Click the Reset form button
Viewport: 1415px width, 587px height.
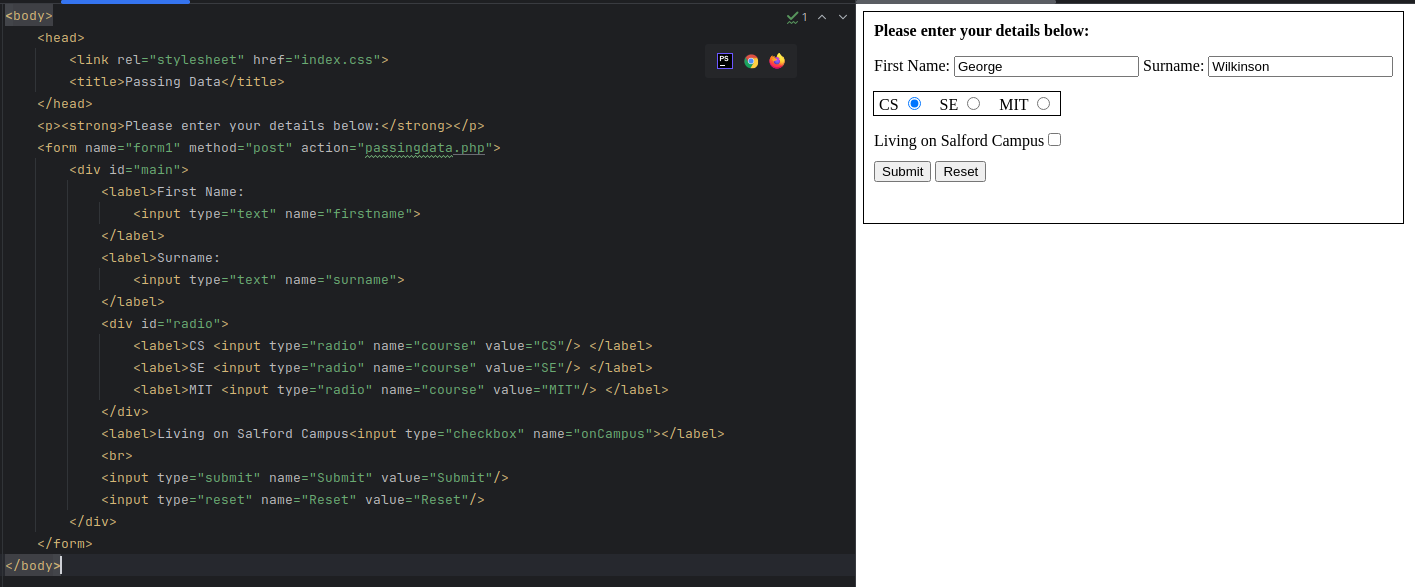tap(960, 172)
